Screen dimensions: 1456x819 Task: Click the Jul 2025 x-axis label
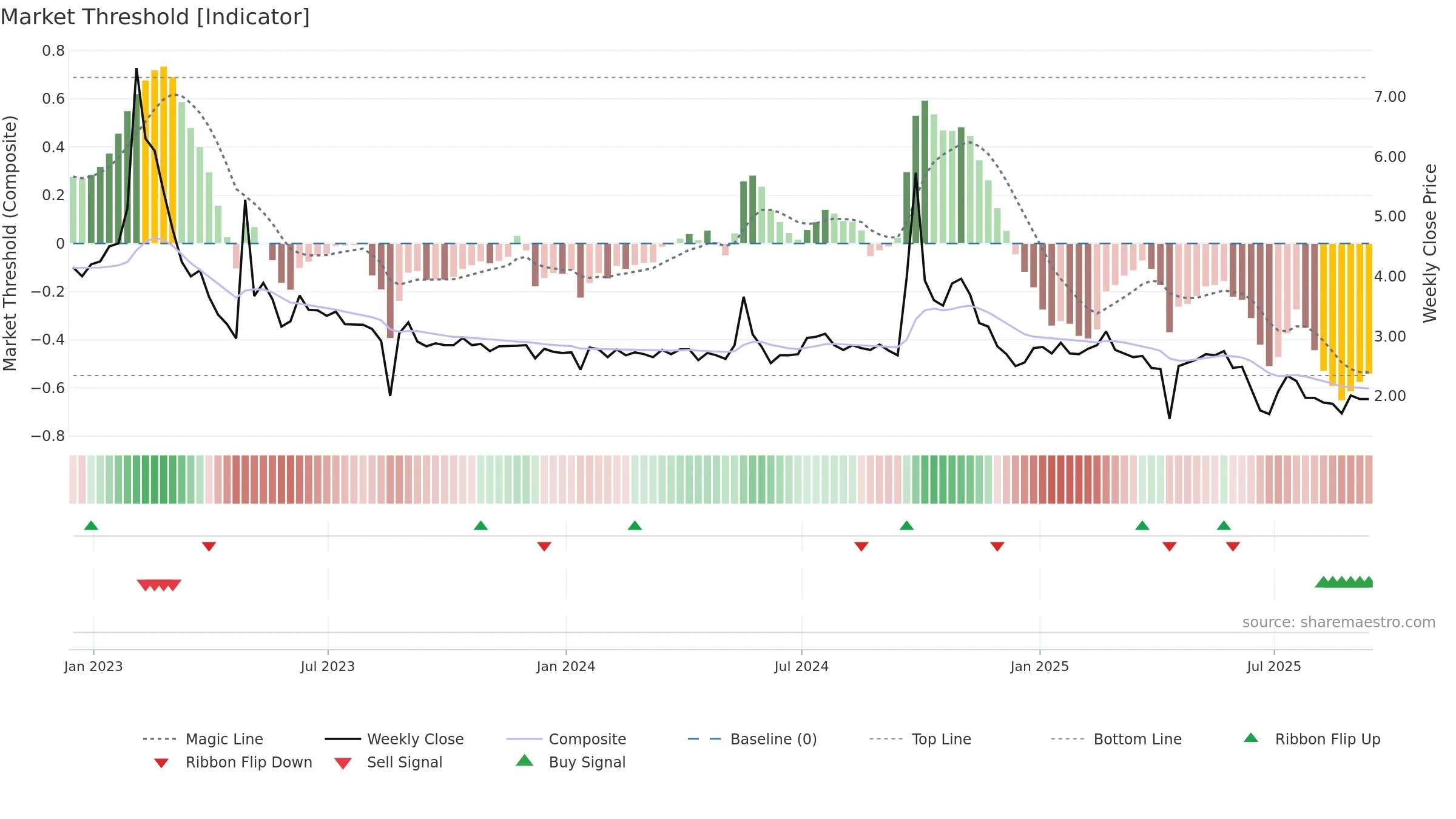(1274, 666)
